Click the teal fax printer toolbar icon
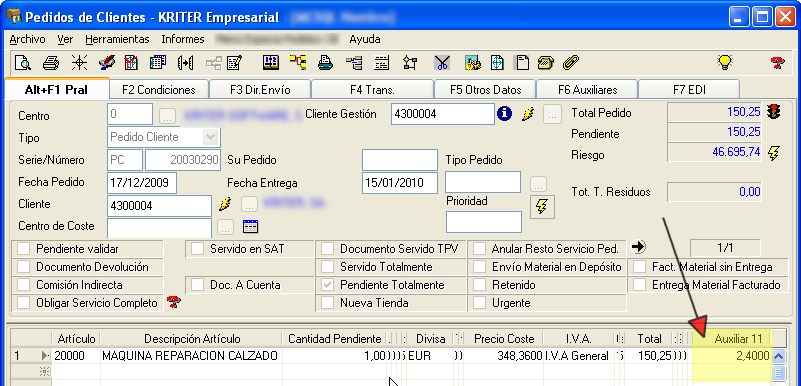 pos(325,63)
